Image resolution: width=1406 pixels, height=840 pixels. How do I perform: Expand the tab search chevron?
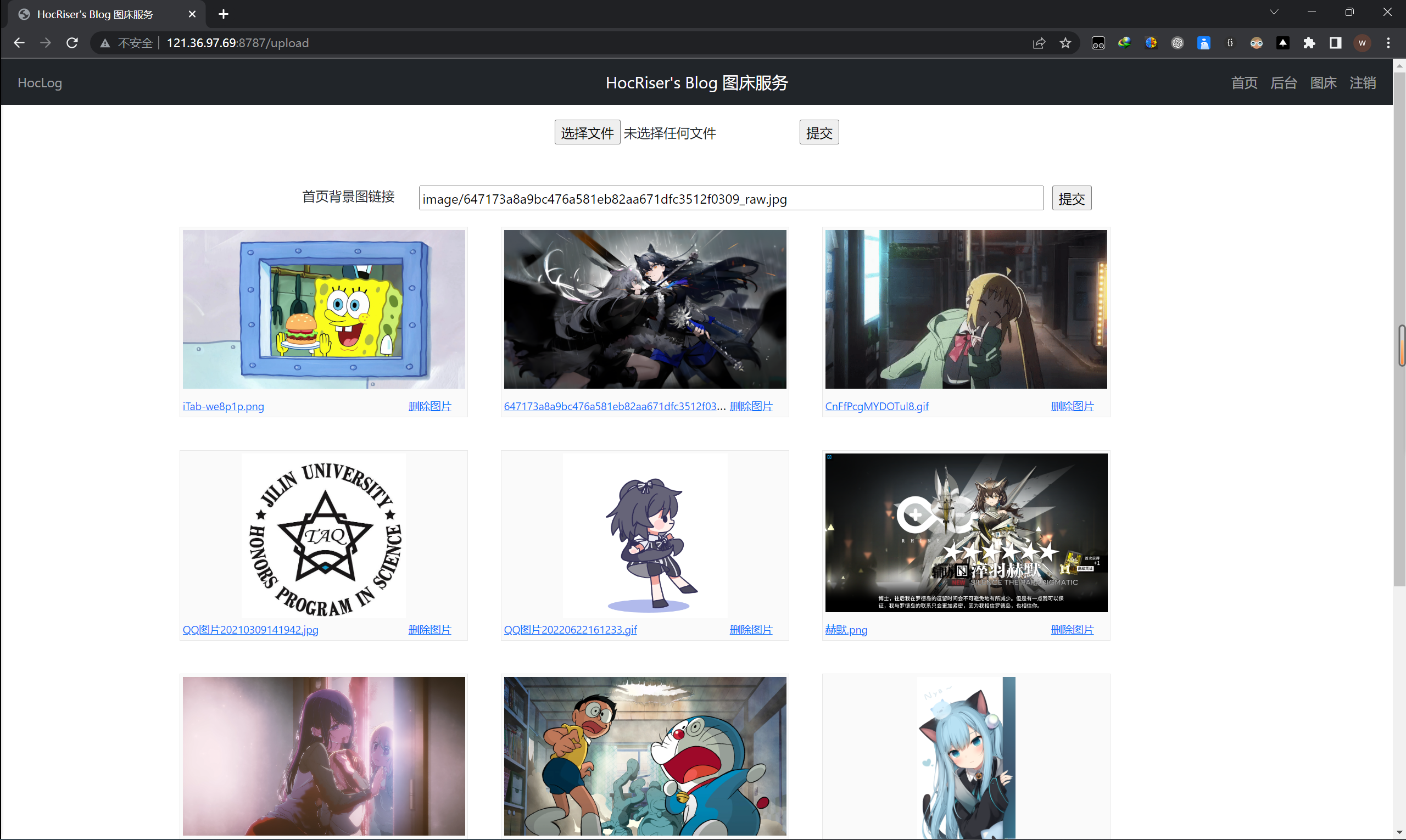1274,12
